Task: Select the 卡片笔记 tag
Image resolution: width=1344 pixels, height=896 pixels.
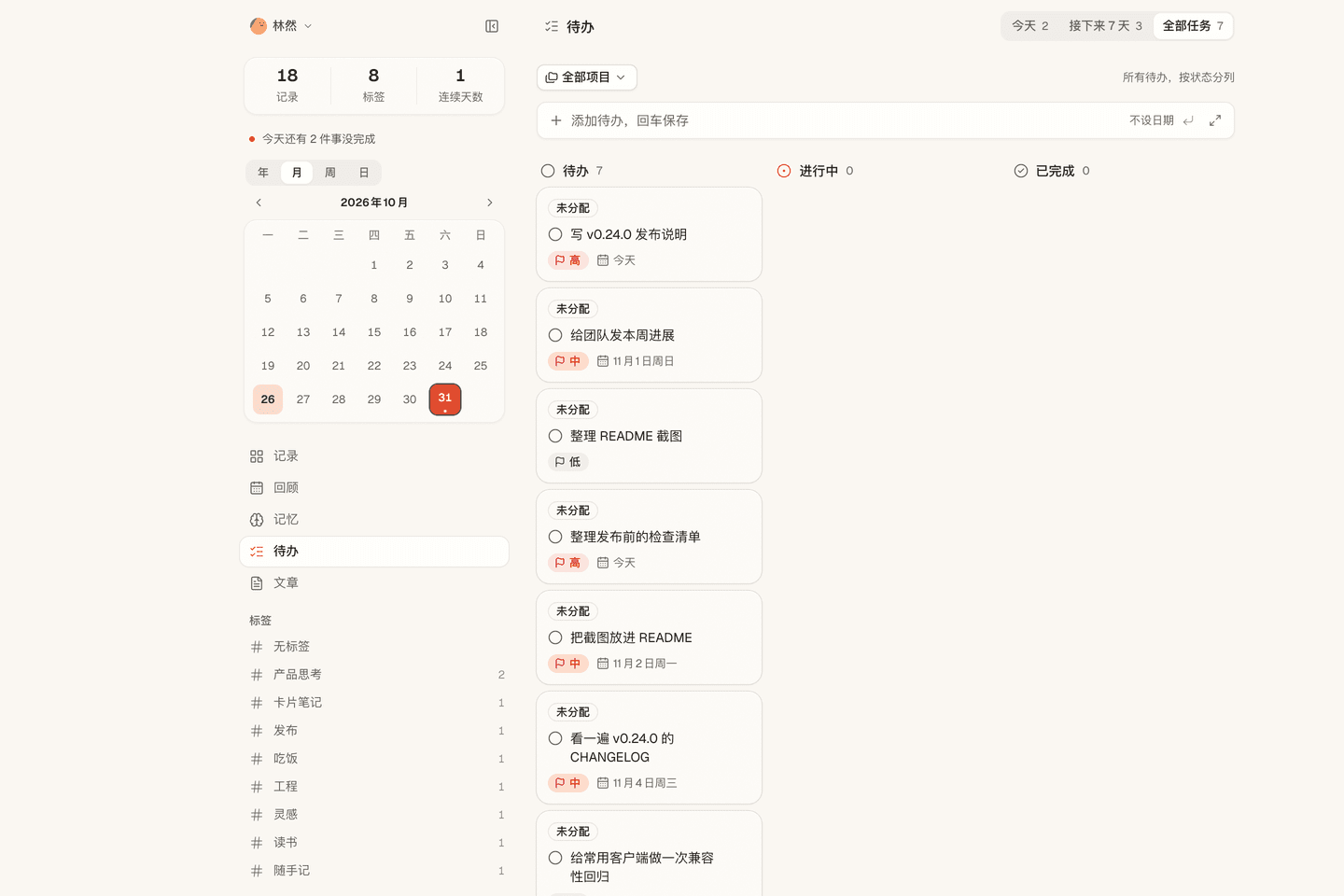Action: (377, 703)
